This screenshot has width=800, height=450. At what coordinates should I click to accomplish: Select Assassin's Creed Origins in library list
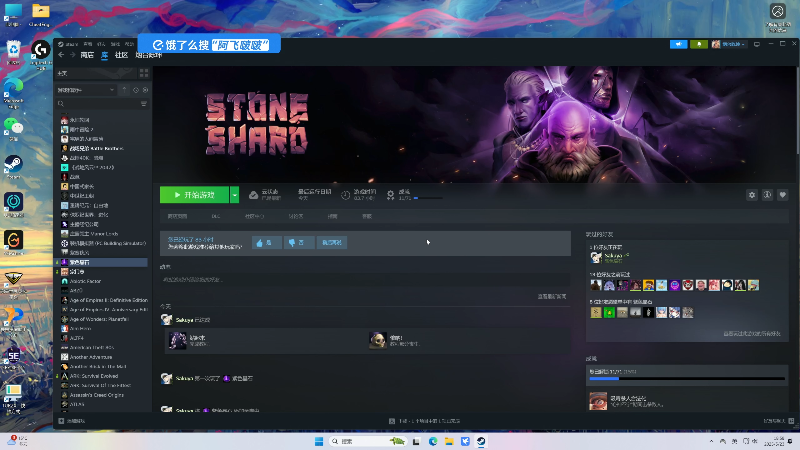point(96,395)
